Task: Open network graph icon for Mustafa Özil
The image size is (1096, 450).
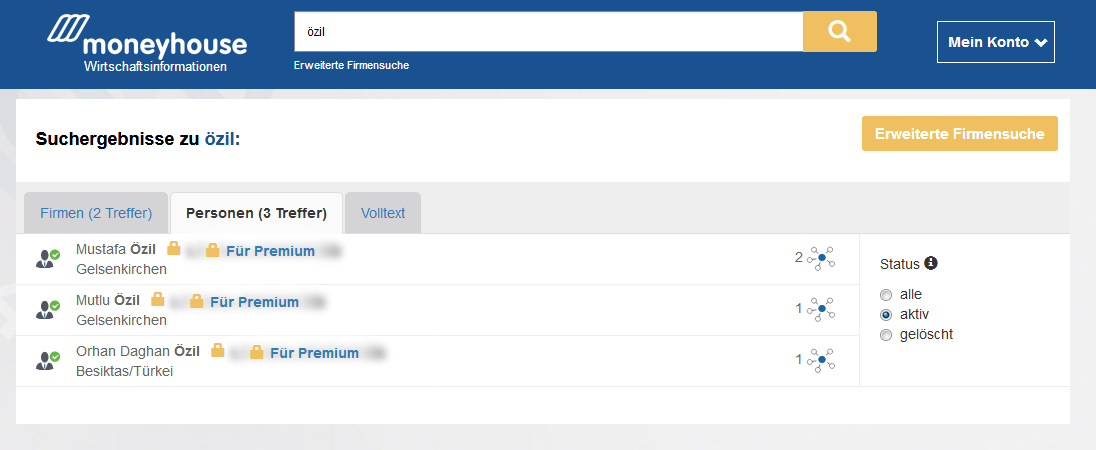Action: [821, 258]
